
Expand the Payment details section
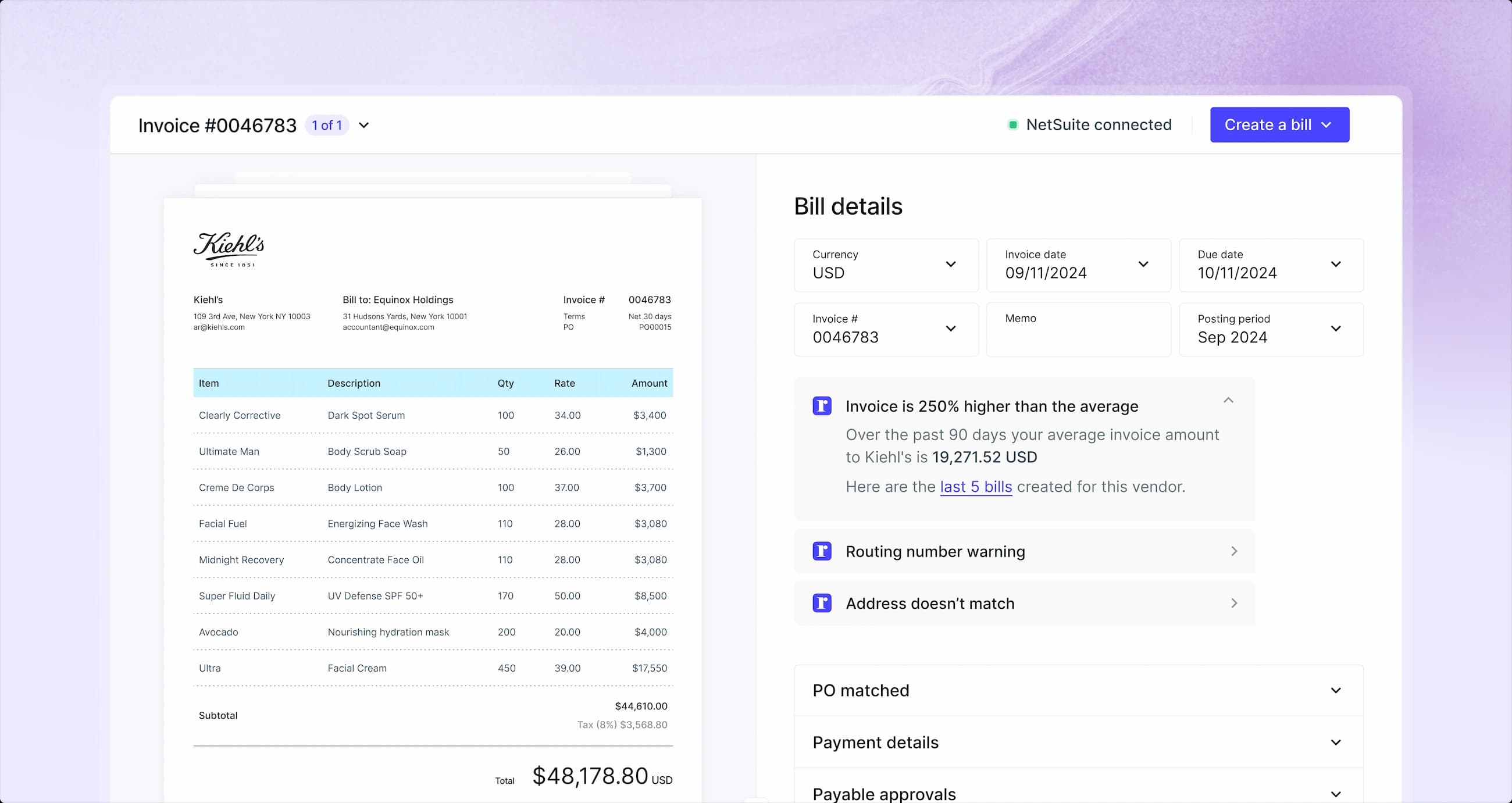pos(1079,742)
